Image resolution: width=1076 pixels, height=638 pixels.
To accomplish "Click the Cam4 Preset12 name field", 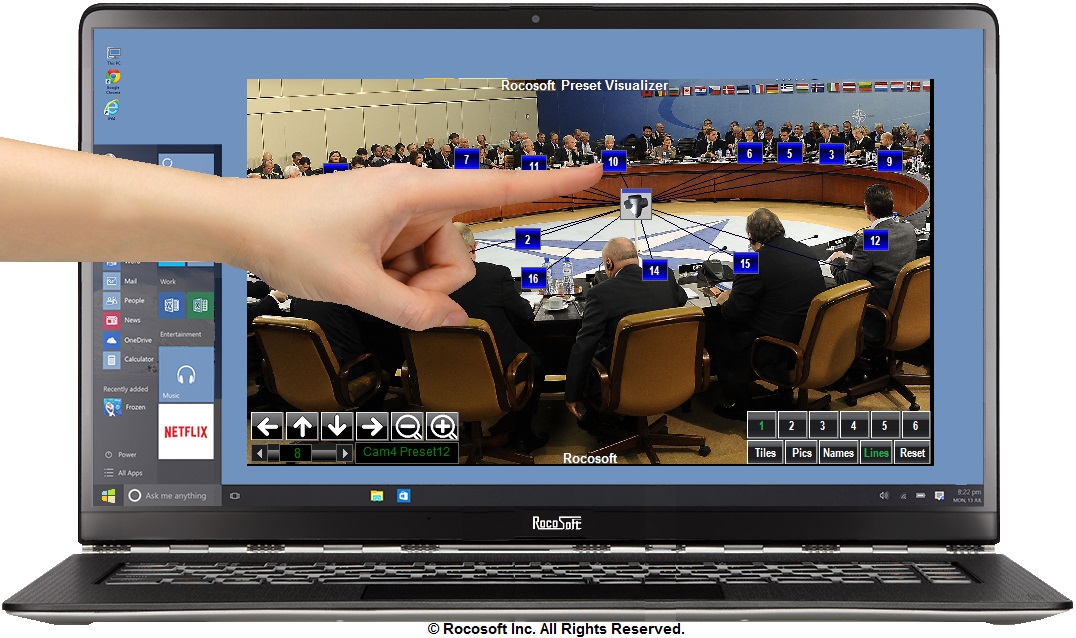I will tap(406, 452).
